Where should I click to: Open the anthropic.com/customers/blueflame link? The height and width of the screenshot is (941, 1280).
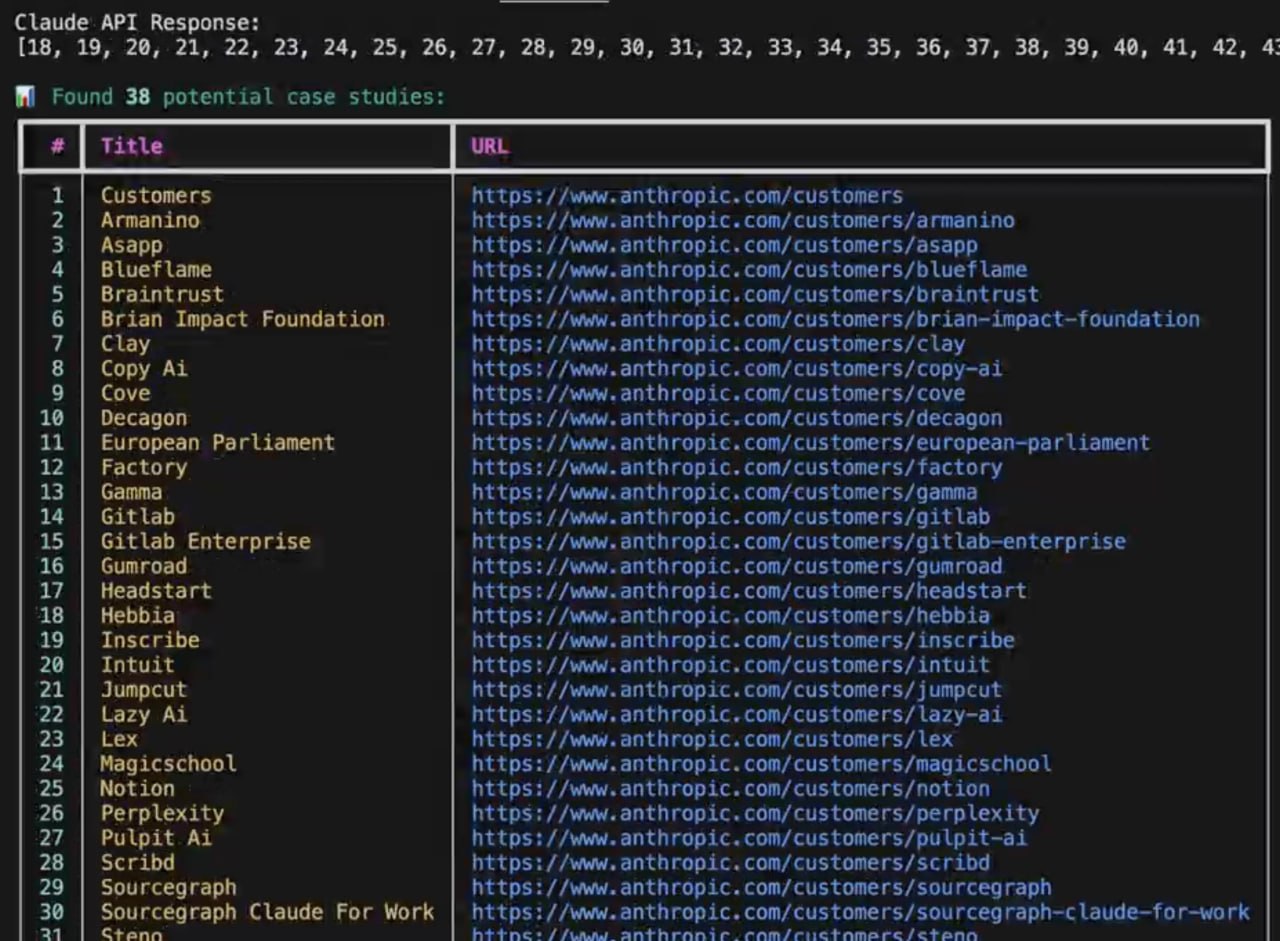(748, 270)
